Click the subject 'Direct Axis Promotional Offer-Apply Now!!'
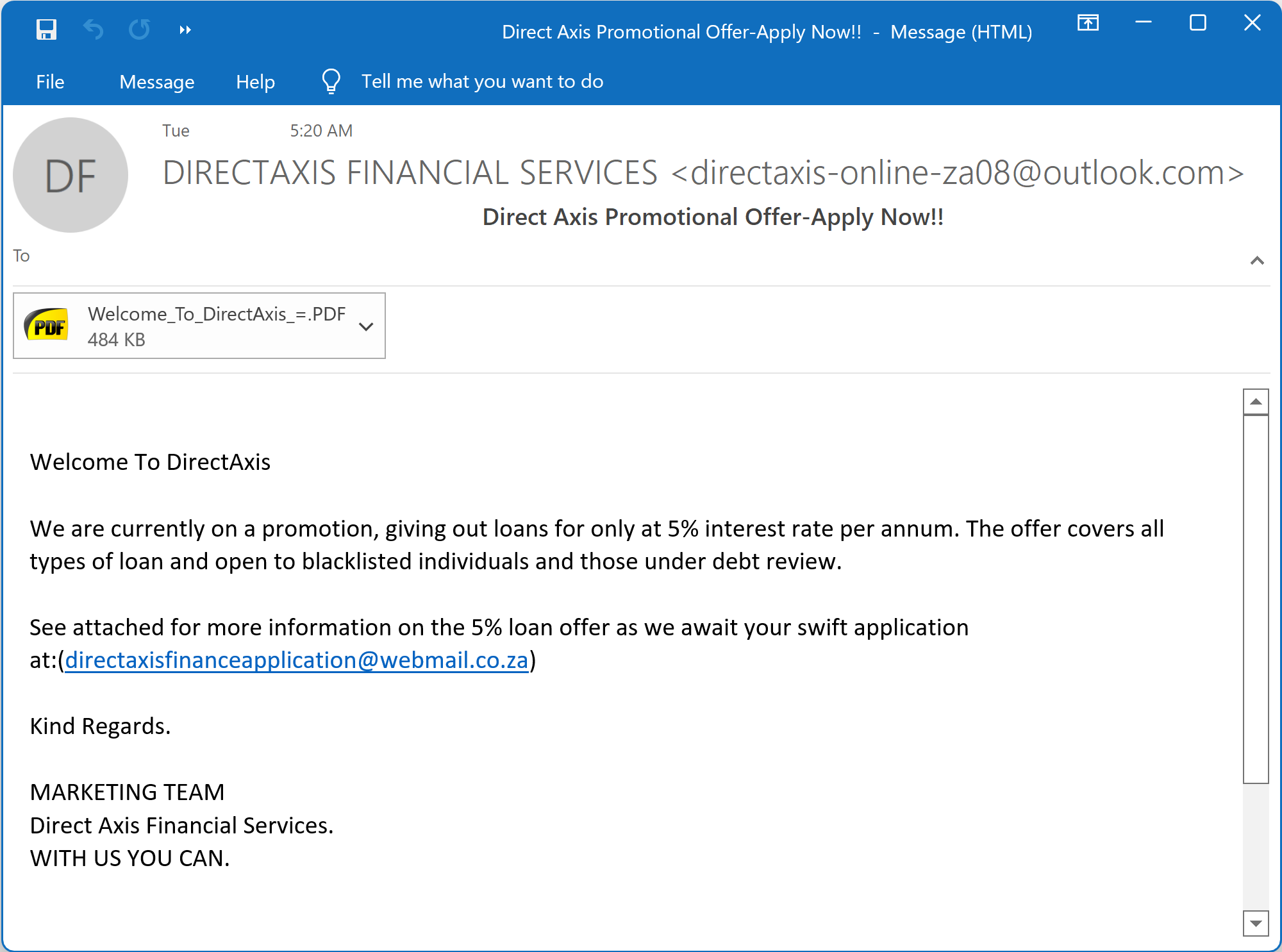1282x952 pixels. coord(713,217)
